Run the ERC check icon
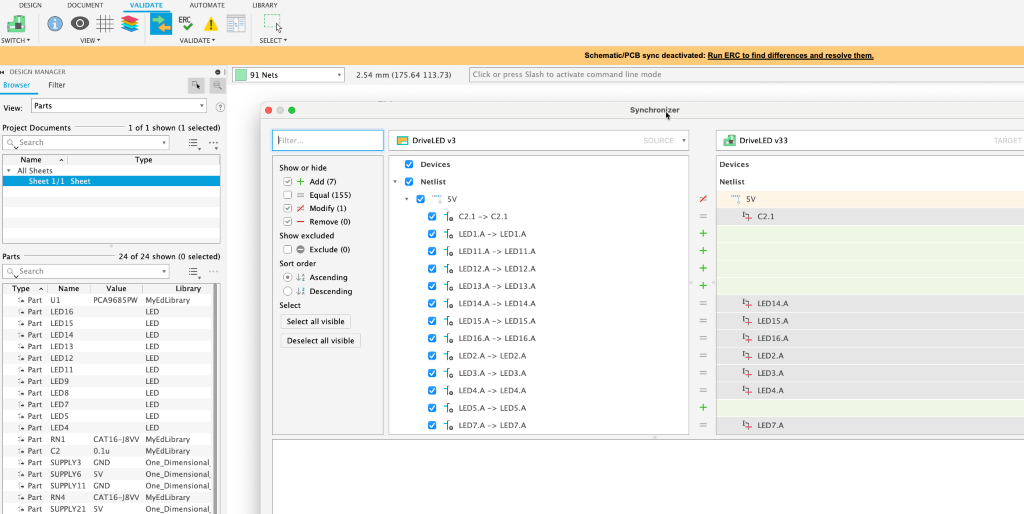The width and height of the screenshot is (1024, 514). (186, 23)
